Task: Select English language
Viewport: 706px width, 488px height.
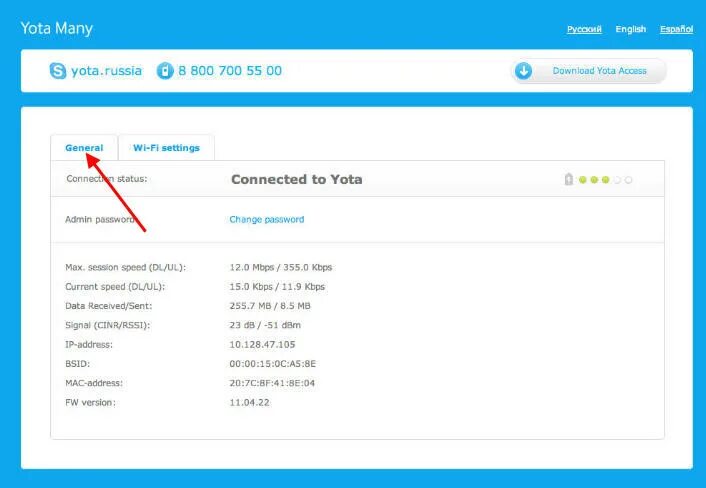Action: [630, 29]
